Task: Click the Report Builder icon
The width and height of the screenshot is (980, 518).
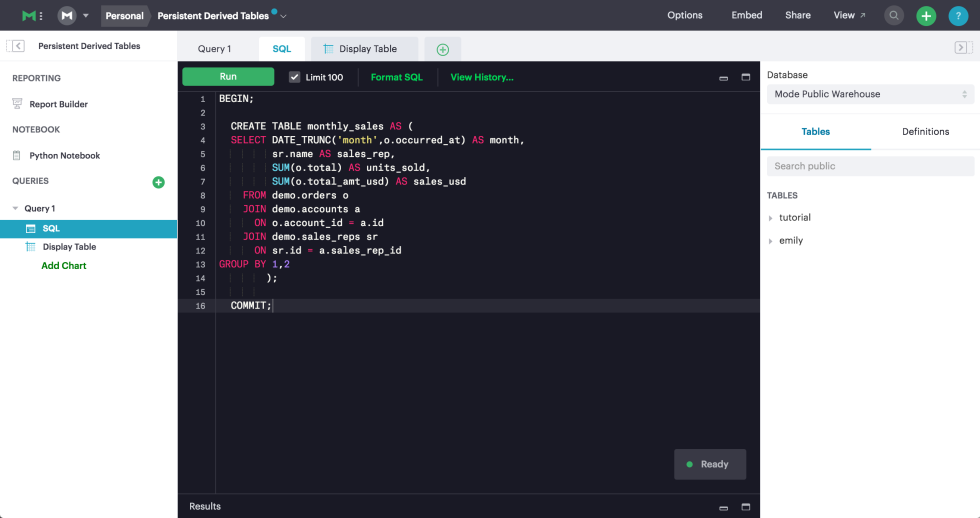Action: pos(17,104)
